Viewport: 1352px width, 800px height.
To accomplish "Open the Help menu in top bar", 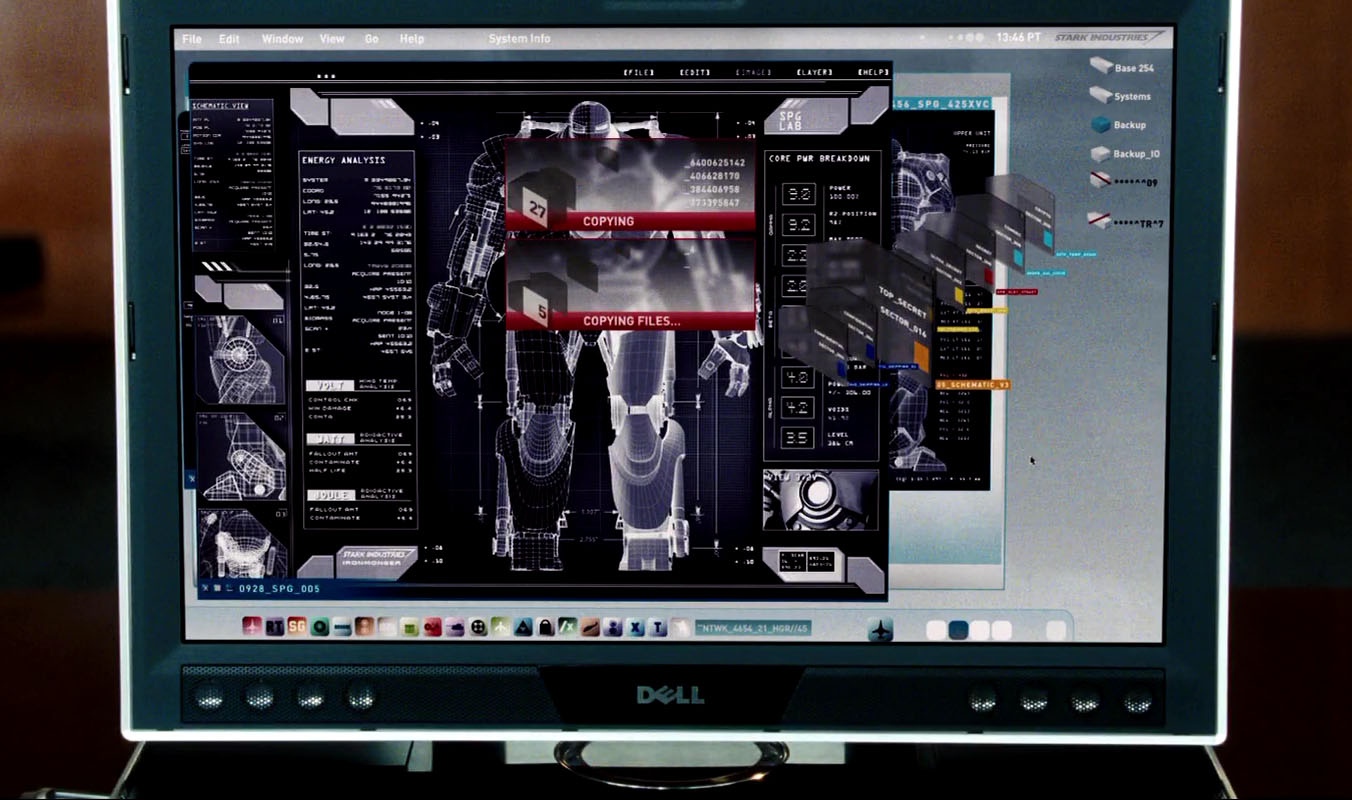I will click(411, 39).
